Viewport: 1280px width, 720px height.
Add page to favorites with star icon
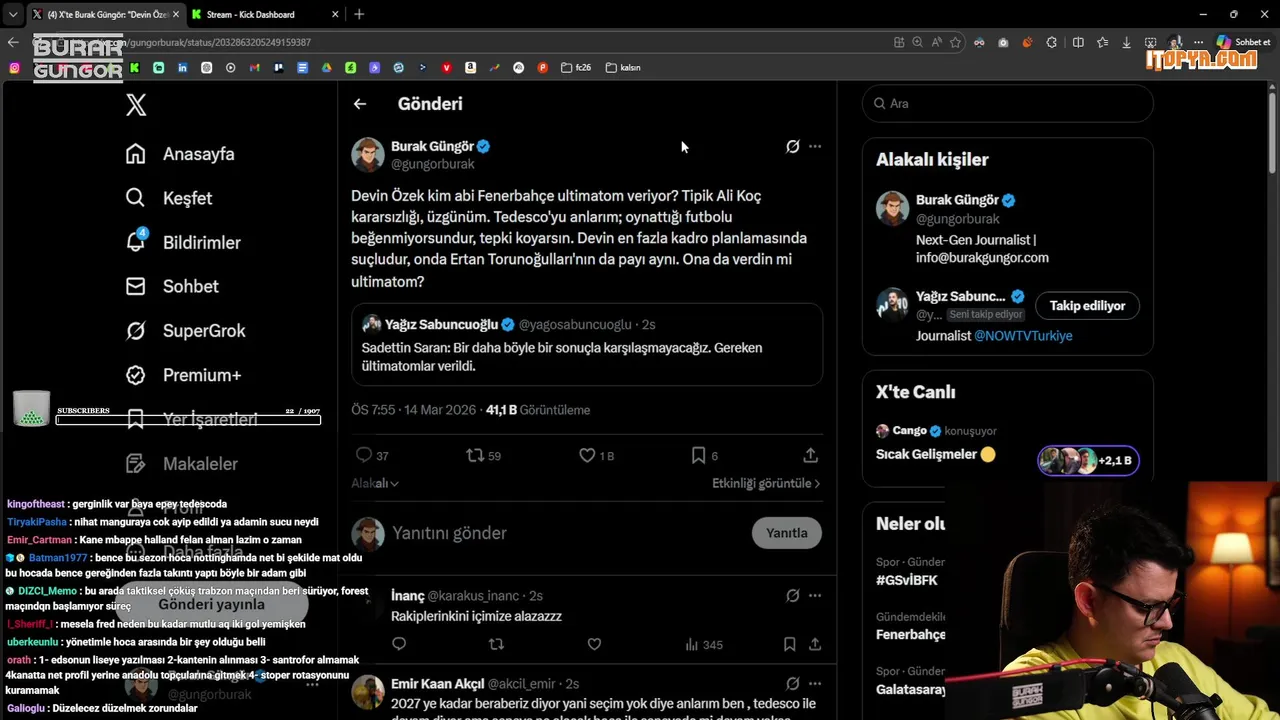coord(955,42)
